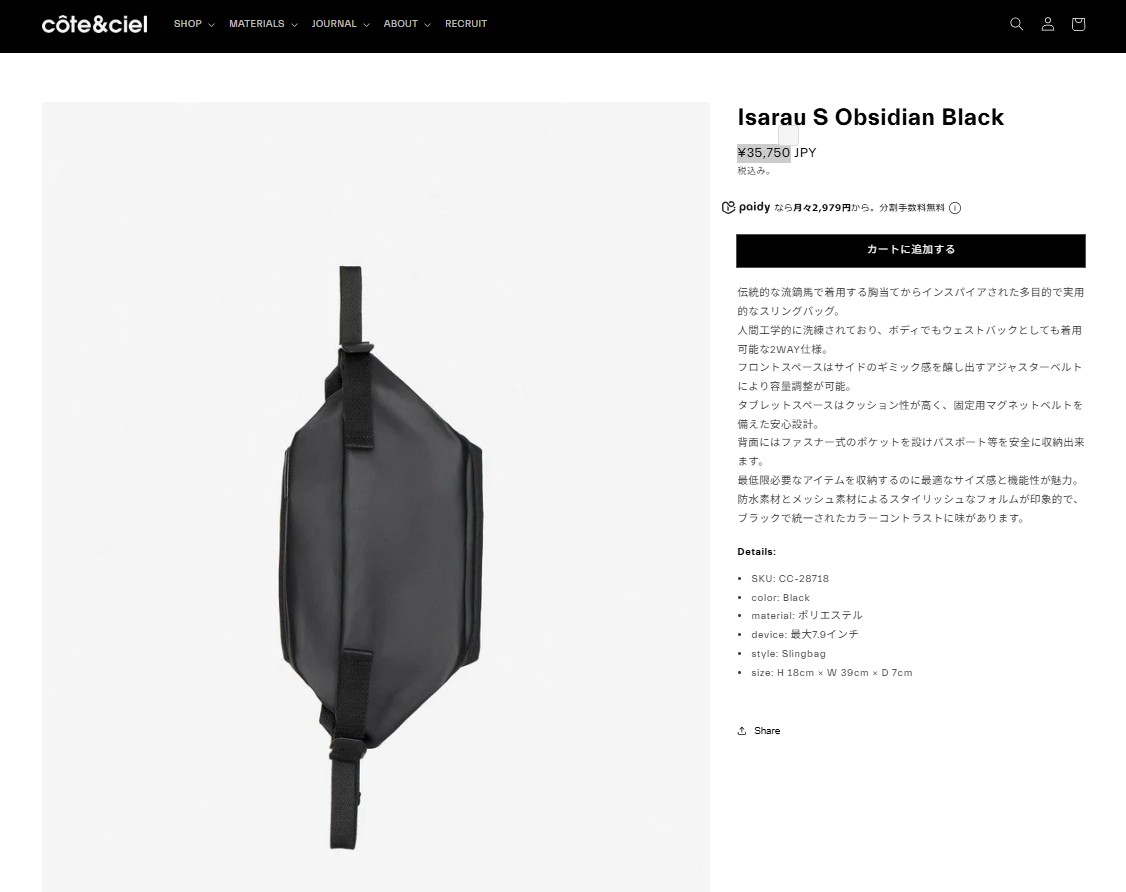The image size is (1126, 892).
Task: Add item with カートに追加する button
Action: (x=911, y=250)
